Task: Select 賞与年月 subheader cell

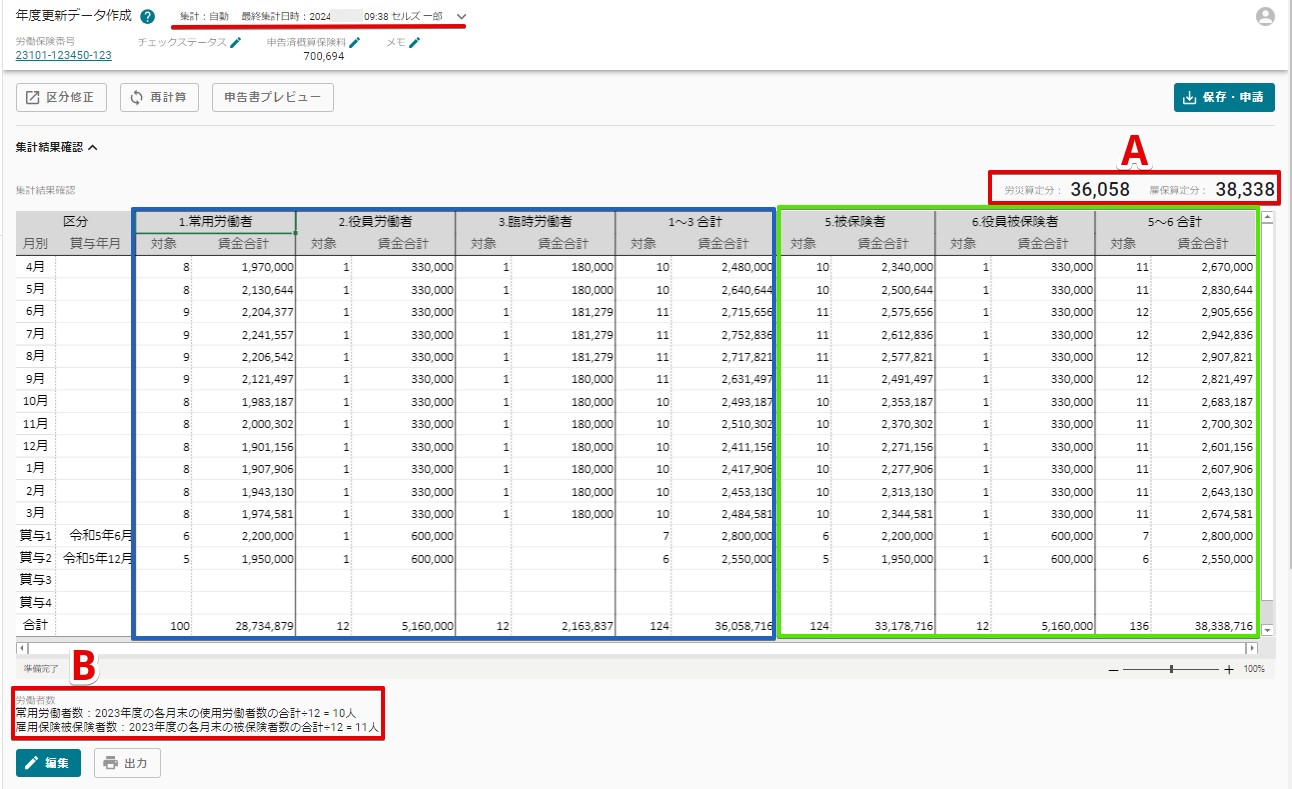Action: 95,244
